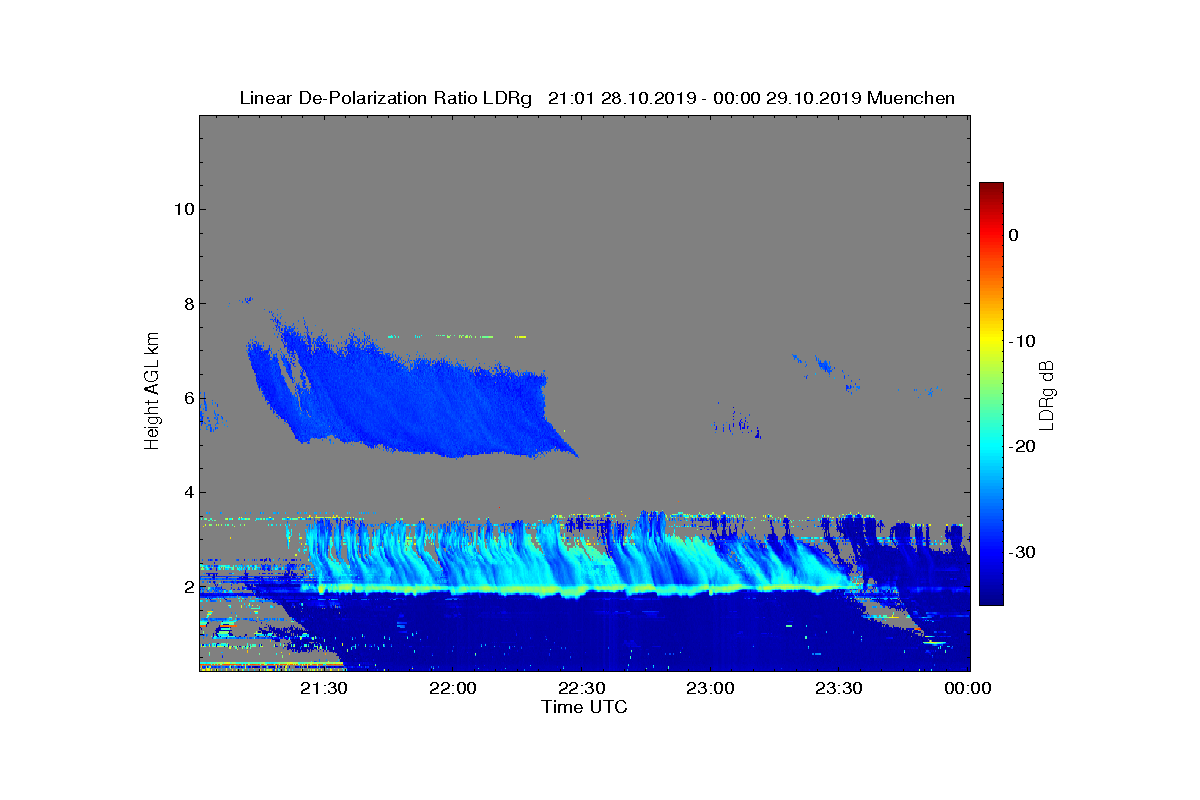This screenshot has width=1200, height=800.
Task: Click the plot title text about LDRg Muenchen
Action: [x=597, y=98]
